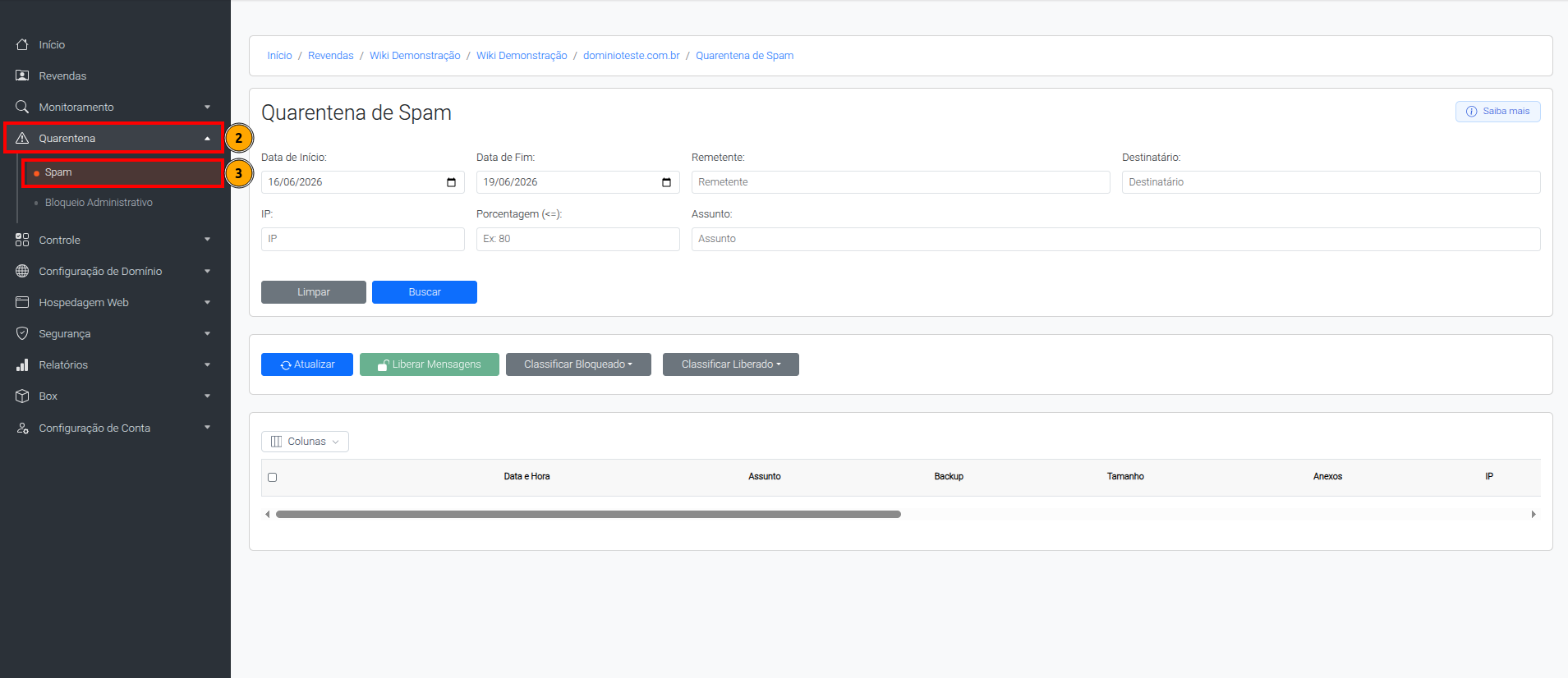Viewport: 1568px width, 678px height.
Task: Click the Anexos column header
Action: click(1327, 477)
